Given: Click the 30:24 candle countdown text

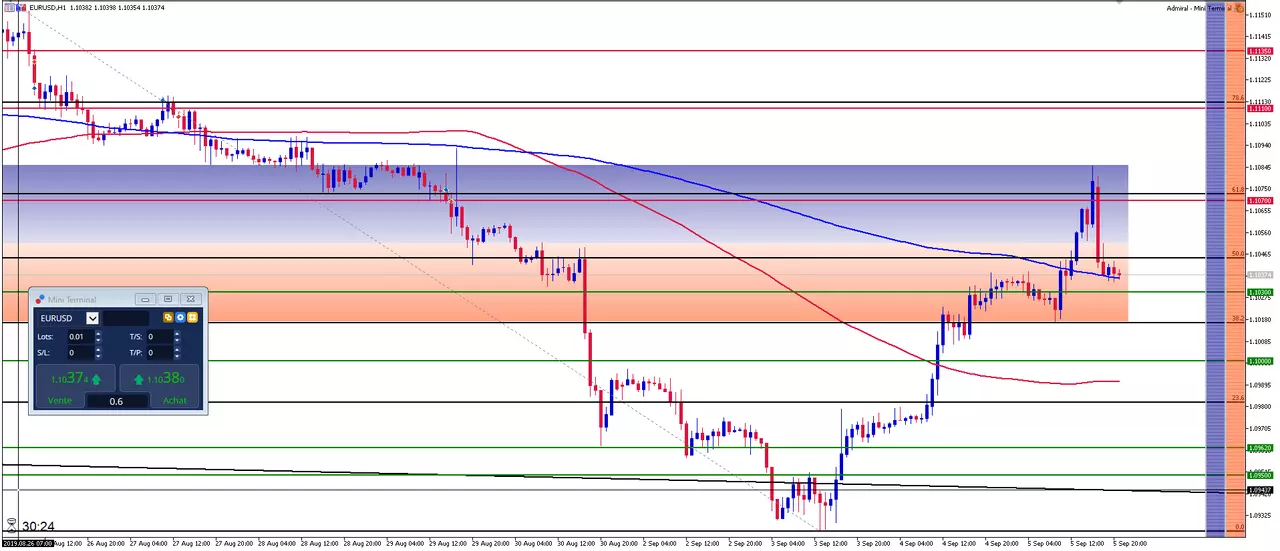Looking at the screenshot, I should [x=38, y=526].
